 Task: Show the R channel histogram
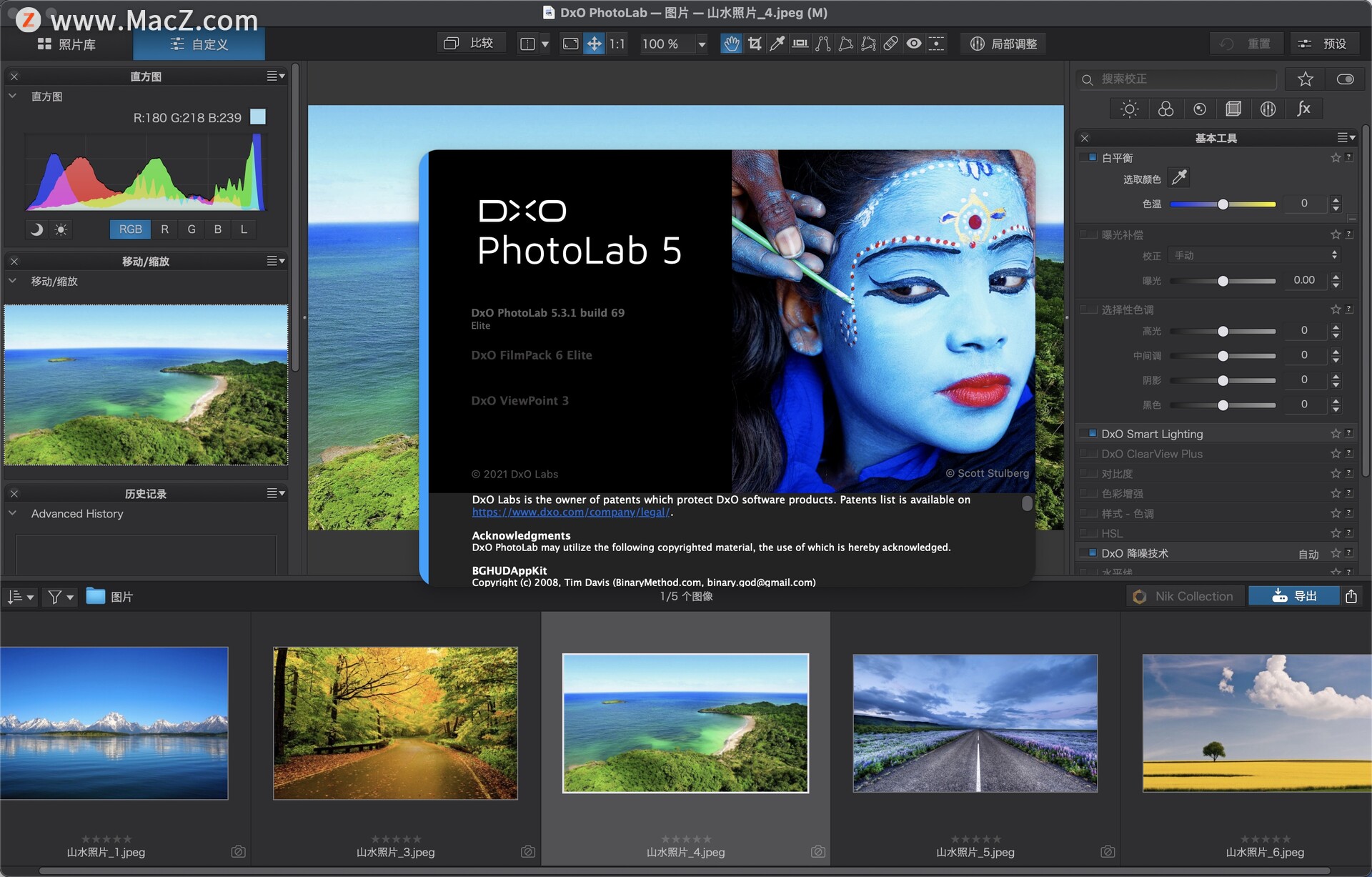click(164, 229)
